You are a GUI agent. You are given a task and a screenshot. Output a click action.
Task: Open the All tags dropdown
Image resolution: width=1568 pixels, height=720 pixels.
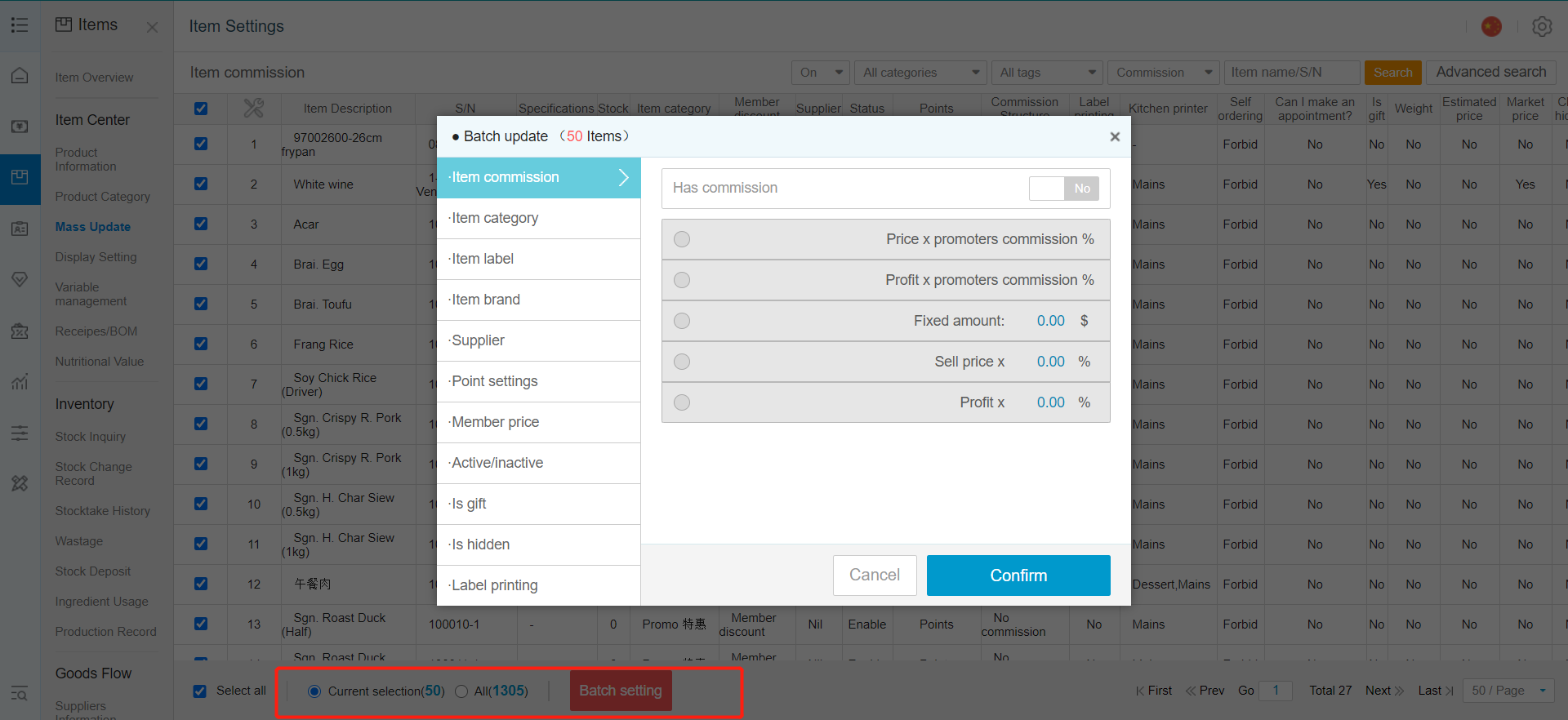coord(1047,73)
